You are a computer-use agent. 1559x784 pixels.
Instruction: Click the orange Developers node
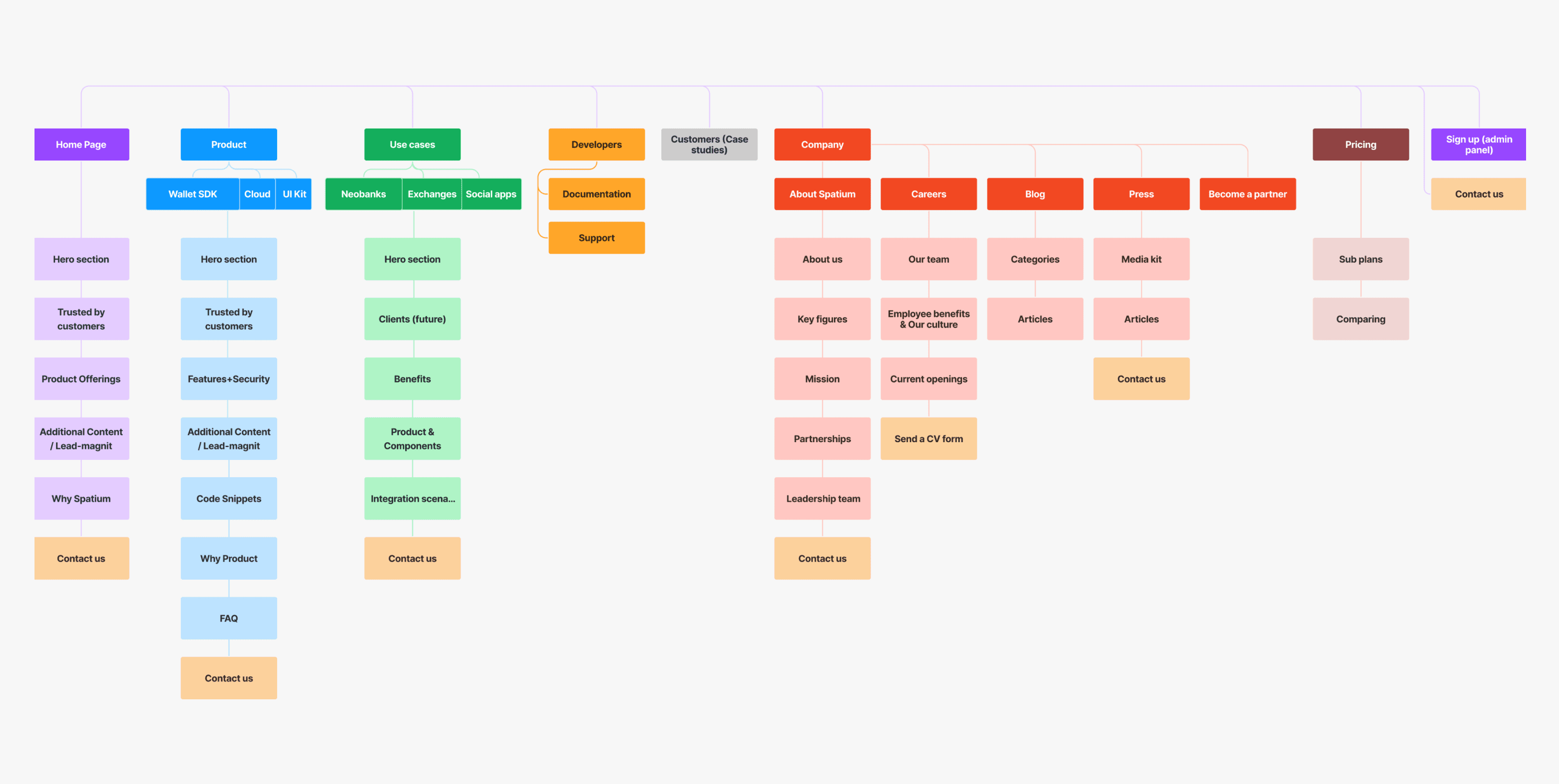597,145
